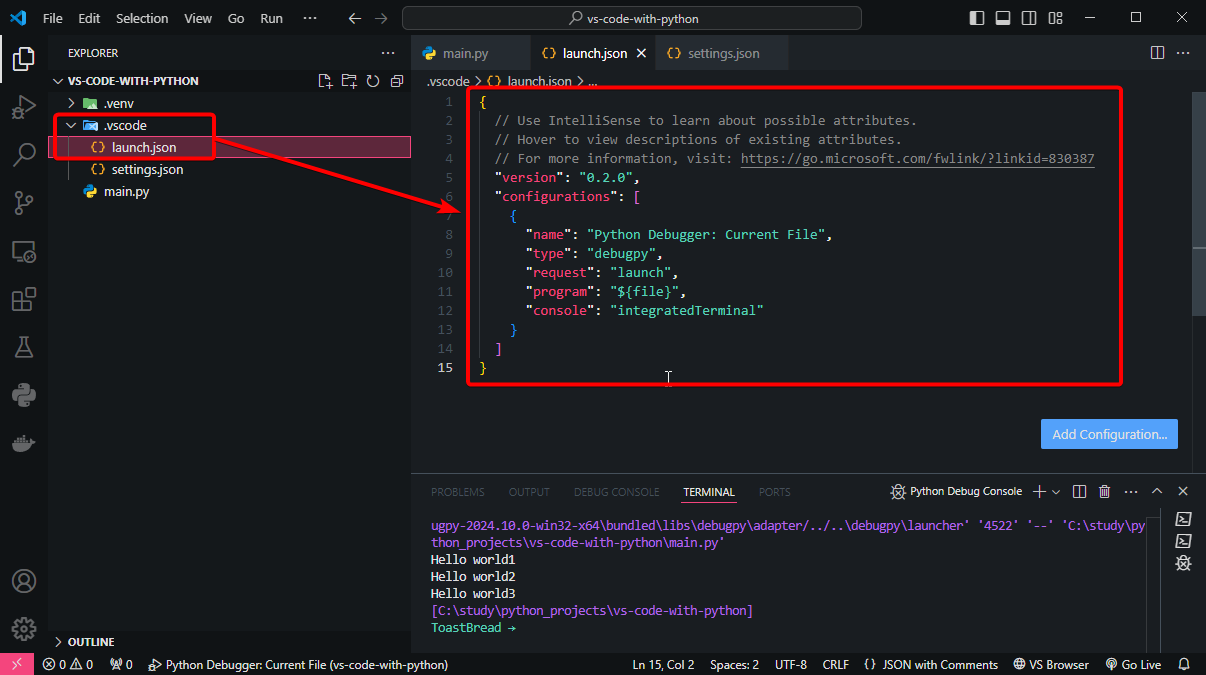Split the terminal panel

pos(1079,491)
